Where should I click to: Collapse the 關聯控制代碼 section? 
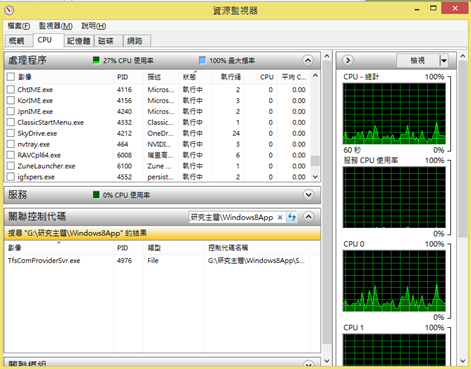tap(309, 217)
